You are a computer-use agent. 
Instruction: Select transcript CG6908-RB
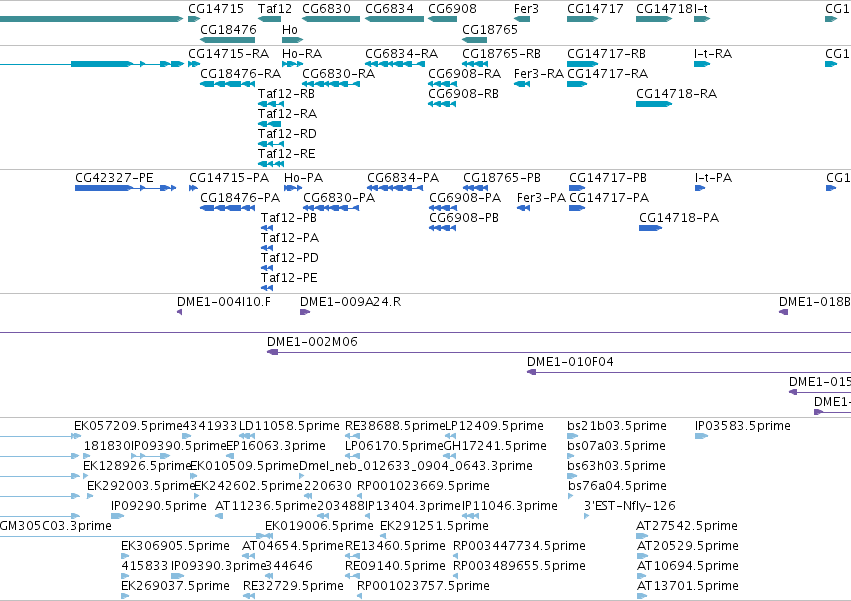[x=463, y=94]
